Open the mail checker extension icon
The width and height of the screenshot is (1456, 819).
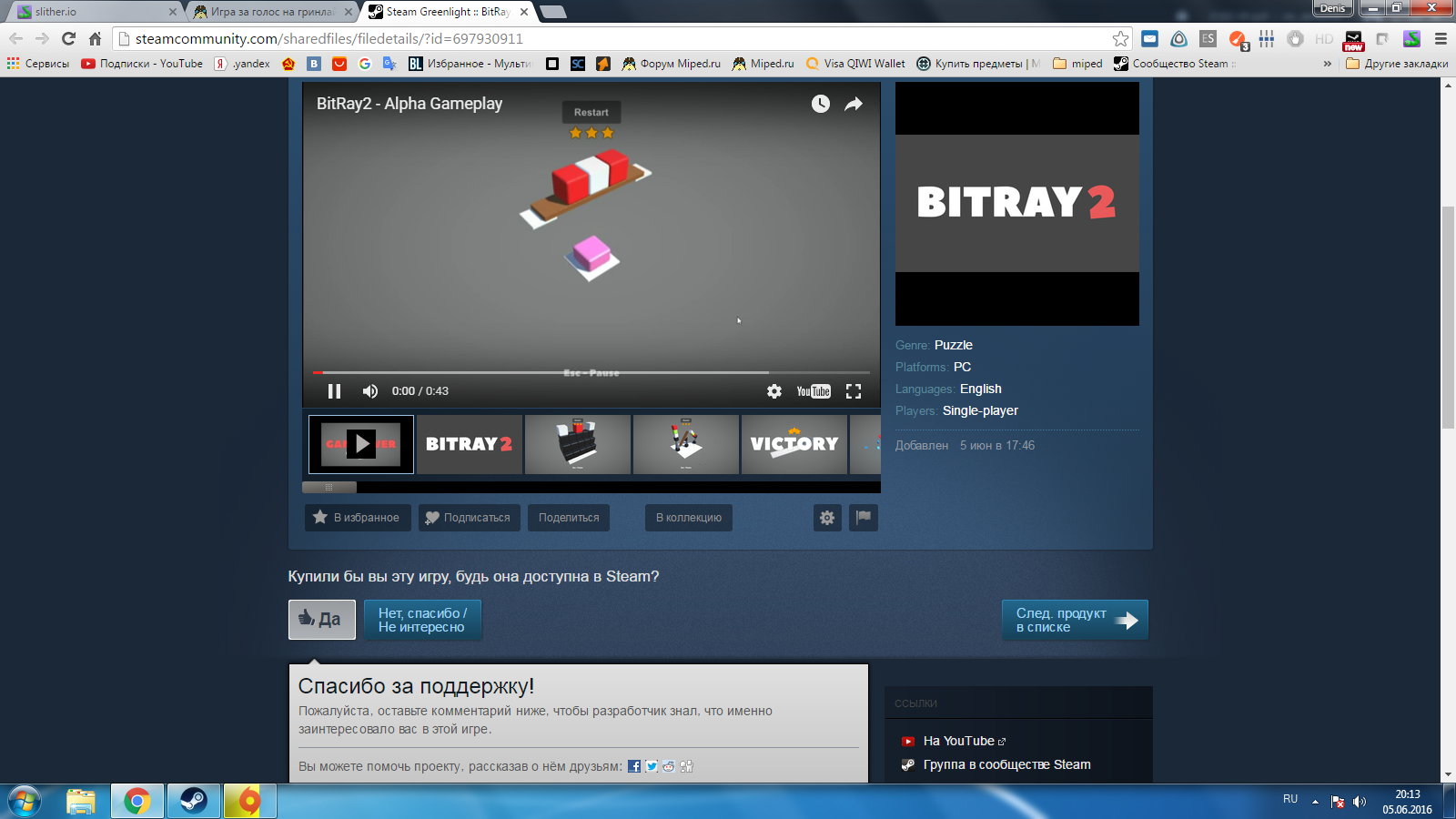(x=1150, y=38)
